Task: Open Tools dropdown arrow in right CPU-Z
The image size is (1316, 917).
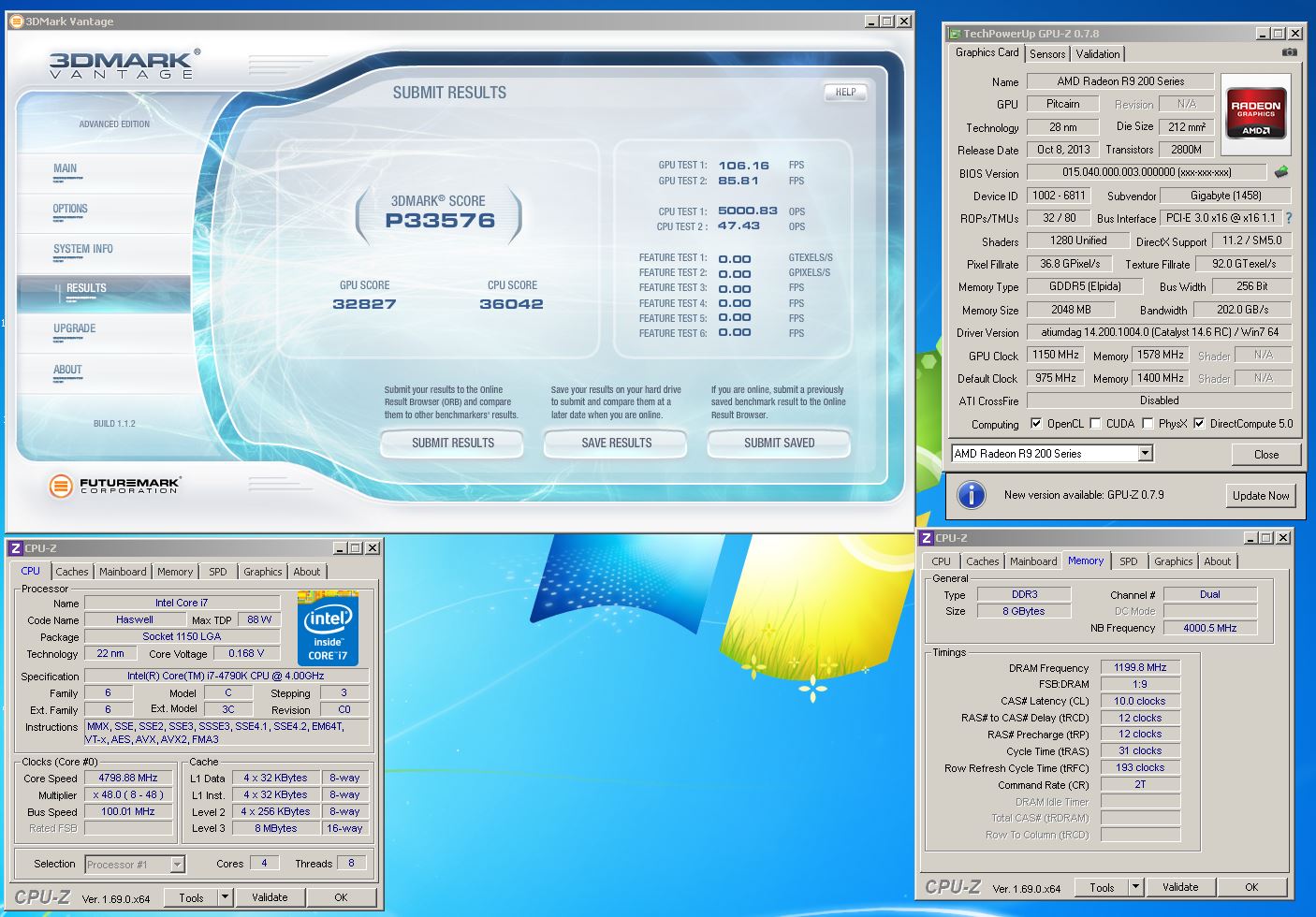Action: (1136, 887)
